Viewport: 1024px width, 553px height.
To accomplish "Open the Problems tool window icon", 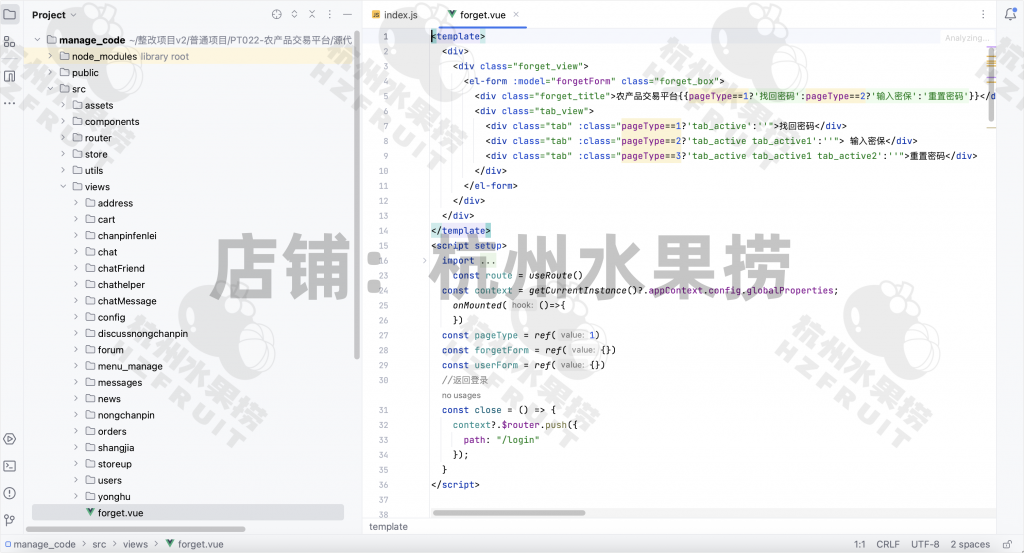I will [x=10, y=493].
